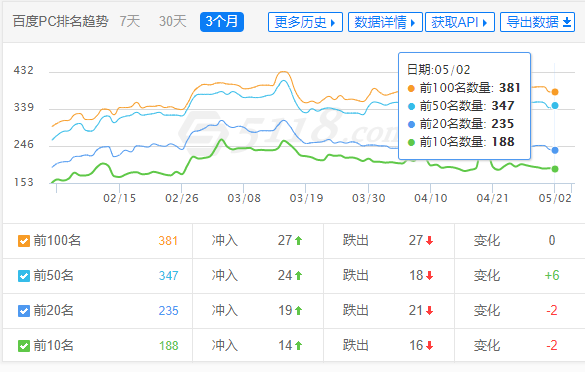This screenshot has width=585, height=372.
Task: Click the 前20名 count value 235
Action: [168, 311]
